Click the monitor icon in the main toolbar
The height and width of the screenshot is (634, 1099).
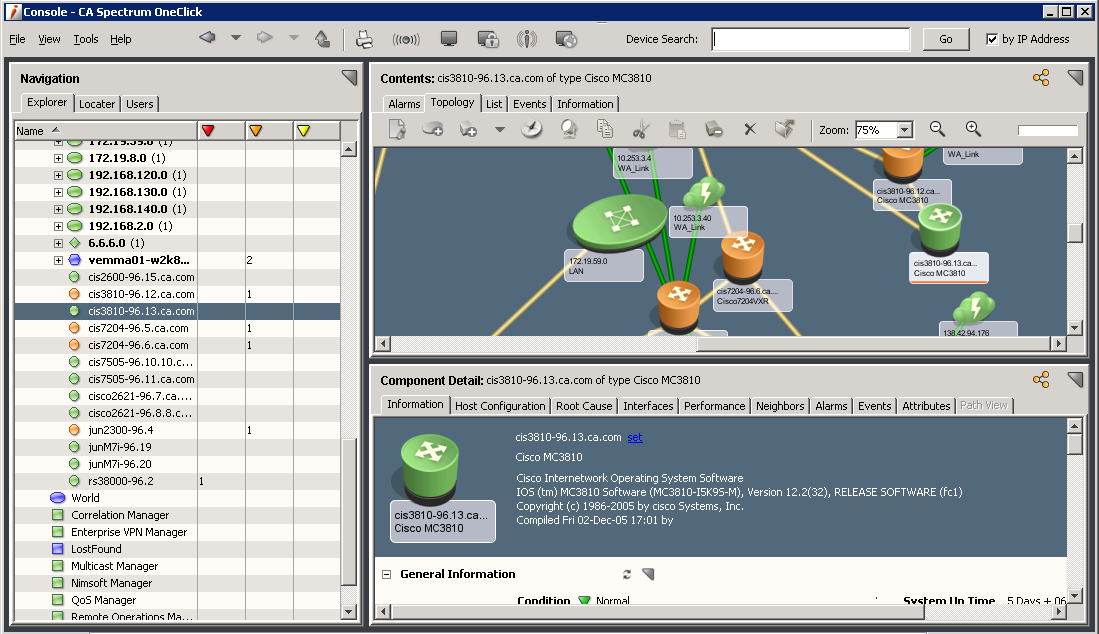[449, 39]
